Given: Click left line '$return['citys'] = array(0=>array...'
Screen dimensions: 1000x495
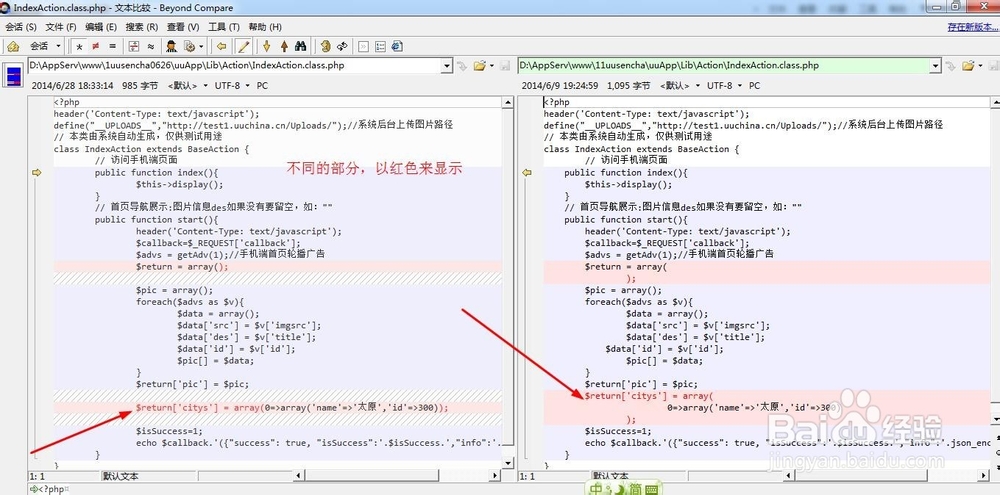Looking at the screenshot, I should [x=292, y=408].
